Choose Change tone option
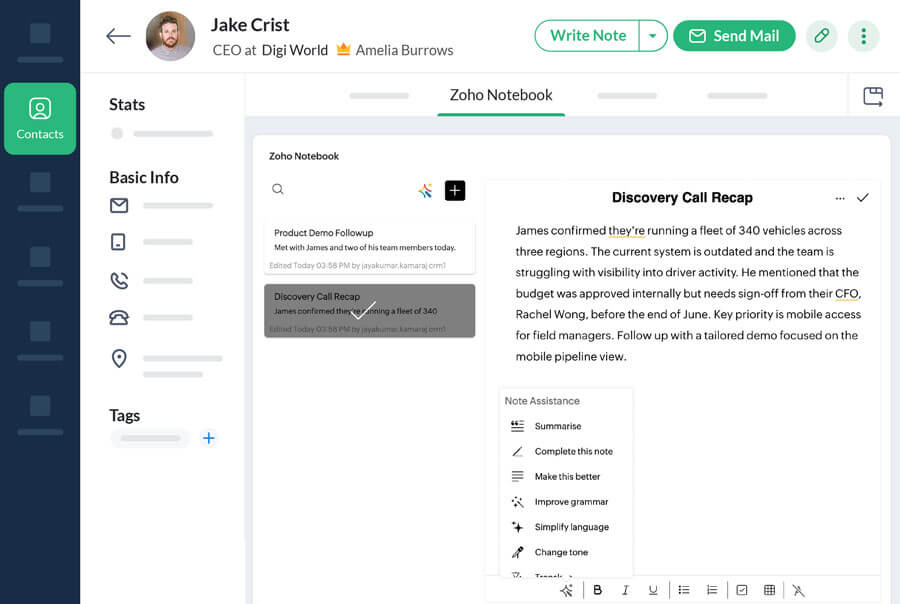Screen dimensions: 900x604 (x=565, y=552)
